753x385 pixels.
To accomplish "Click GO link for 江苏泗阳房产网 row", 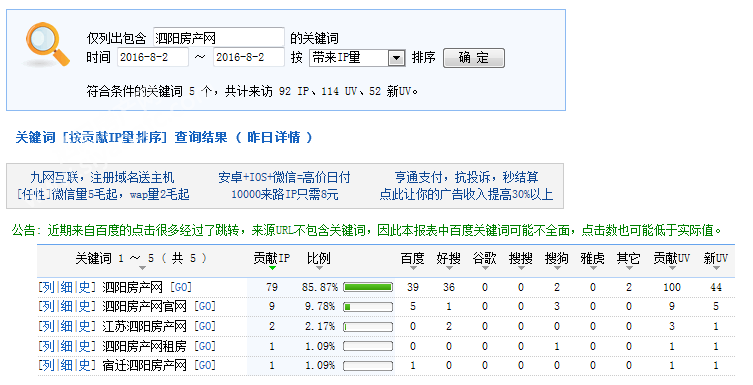I will tap(205, 326).
